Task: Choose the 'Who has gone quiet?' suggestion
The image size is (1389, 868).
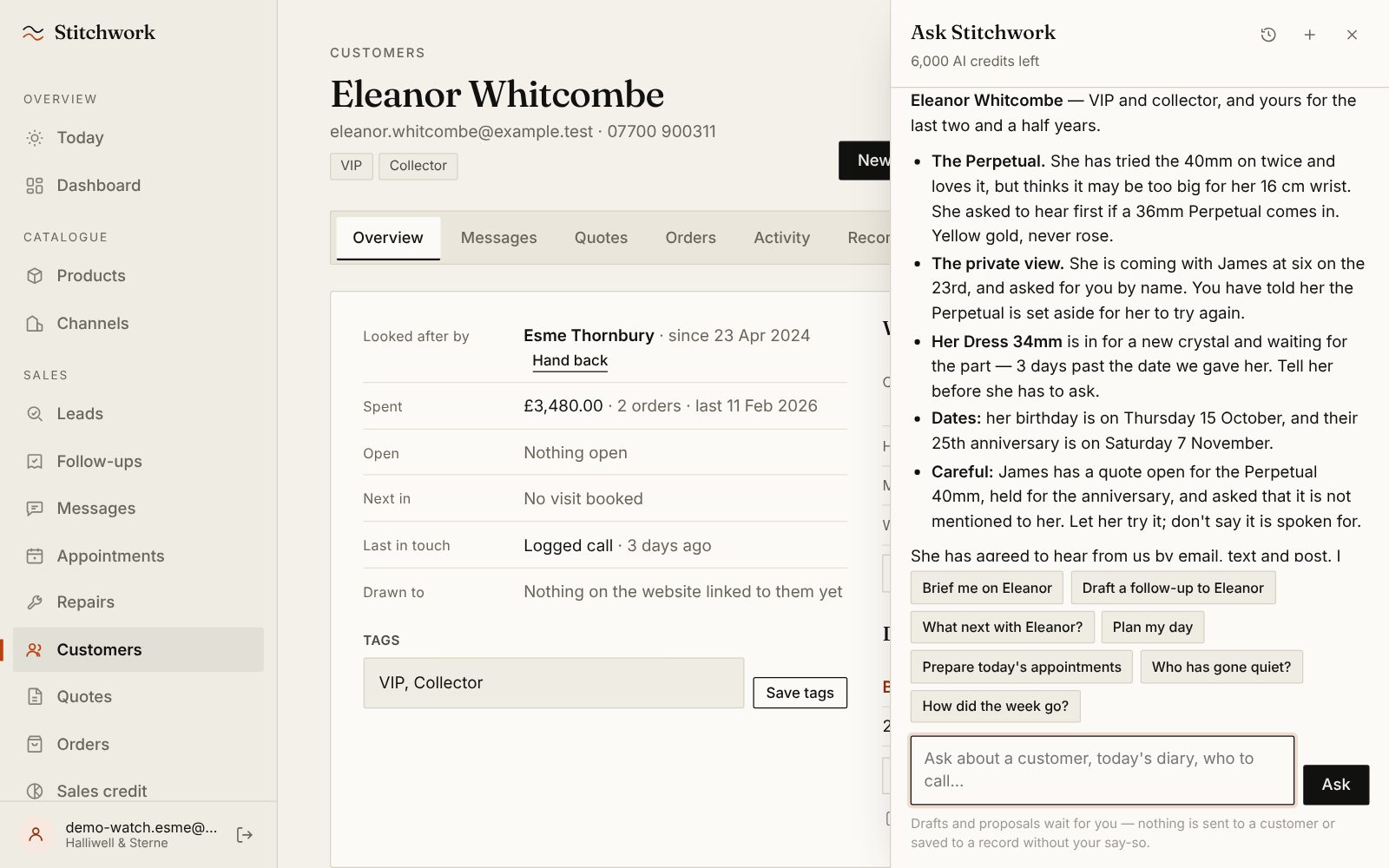Action: pos(1221,667)
